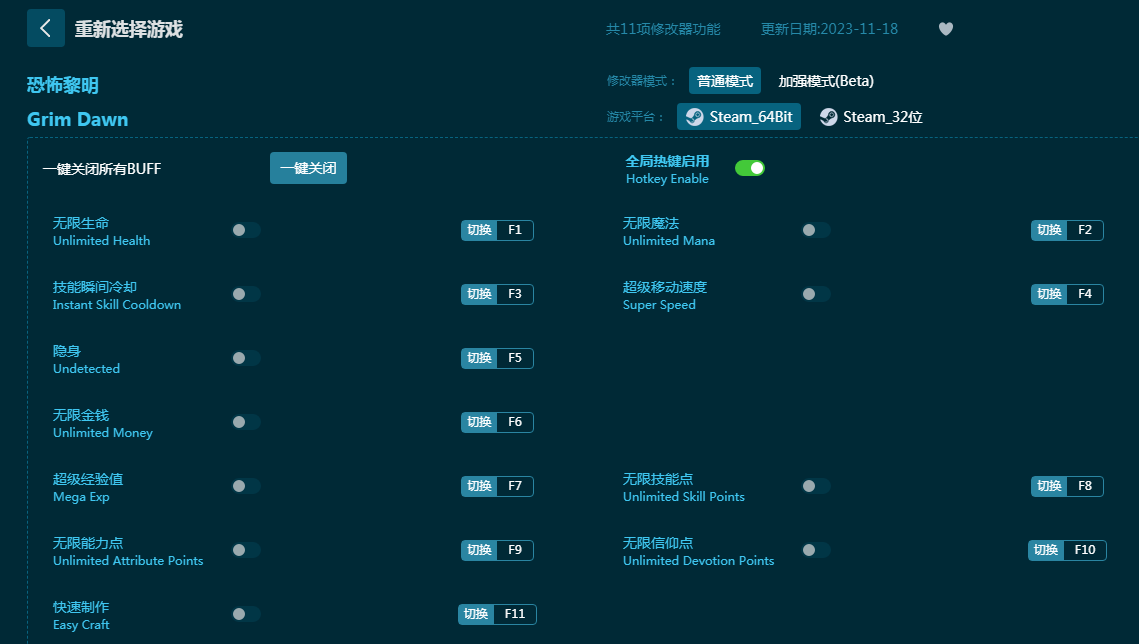
Task: Click 切换 button for F4 hotkey
Action: point(1049,294)
